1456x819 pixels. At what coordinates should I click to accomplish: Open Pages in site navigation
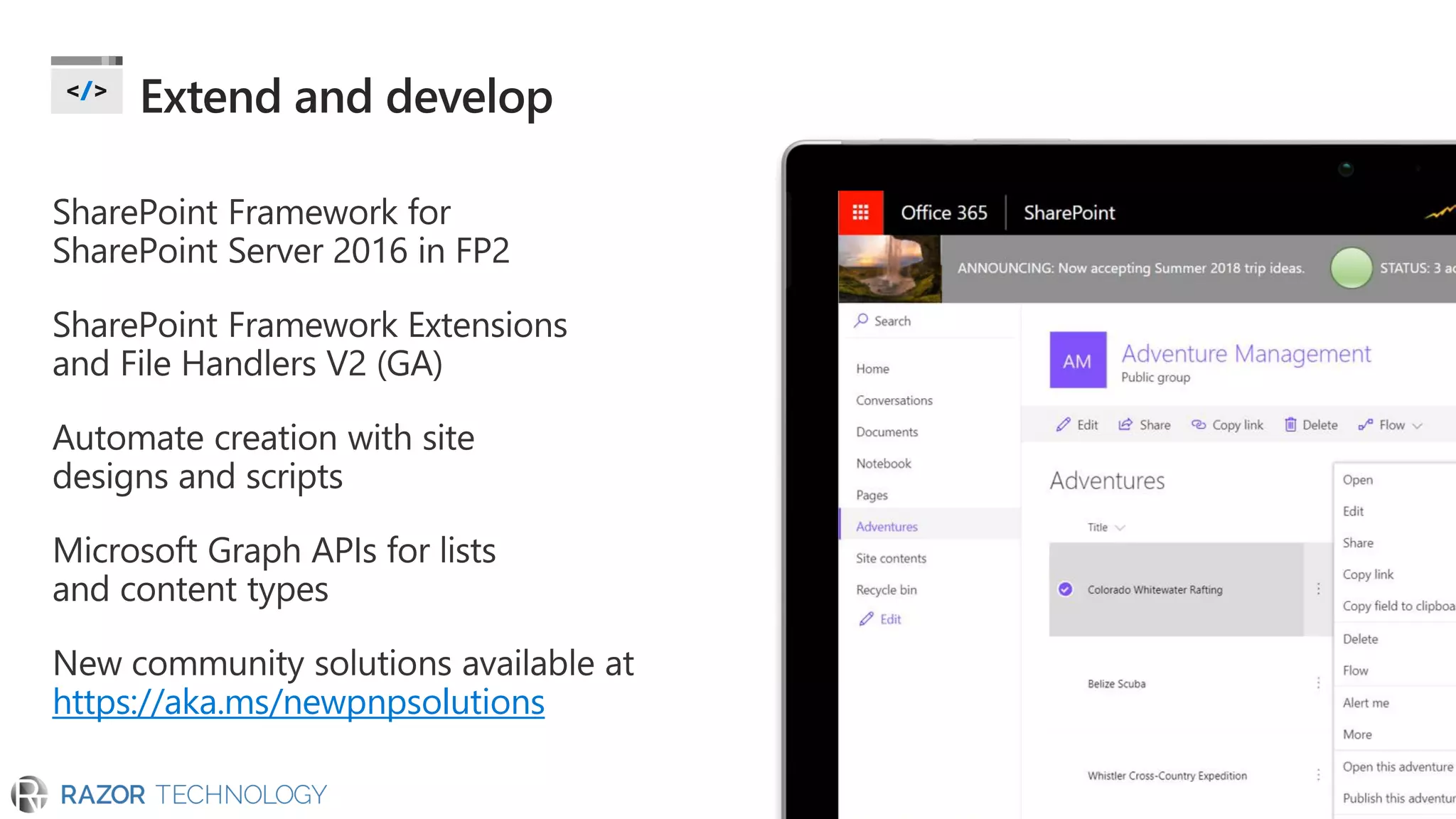(x=872, y=495)
